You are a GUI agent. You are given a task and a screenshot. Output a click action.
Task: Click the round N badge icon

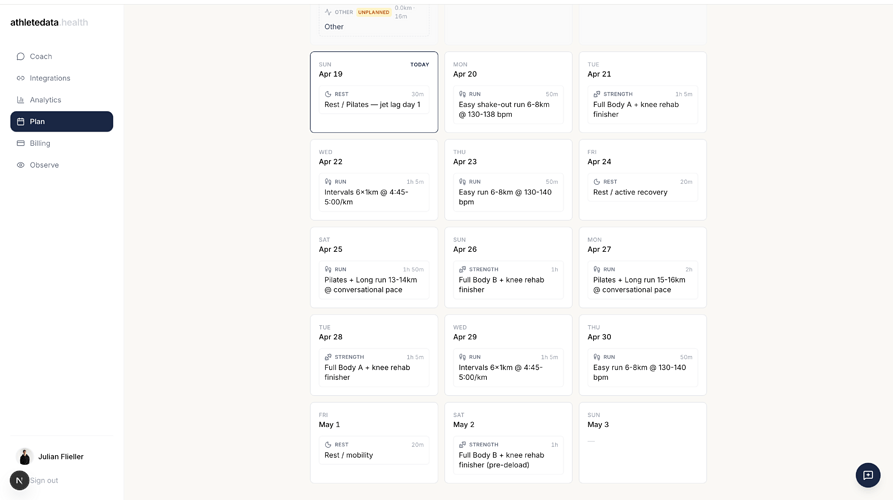(19, 480)
